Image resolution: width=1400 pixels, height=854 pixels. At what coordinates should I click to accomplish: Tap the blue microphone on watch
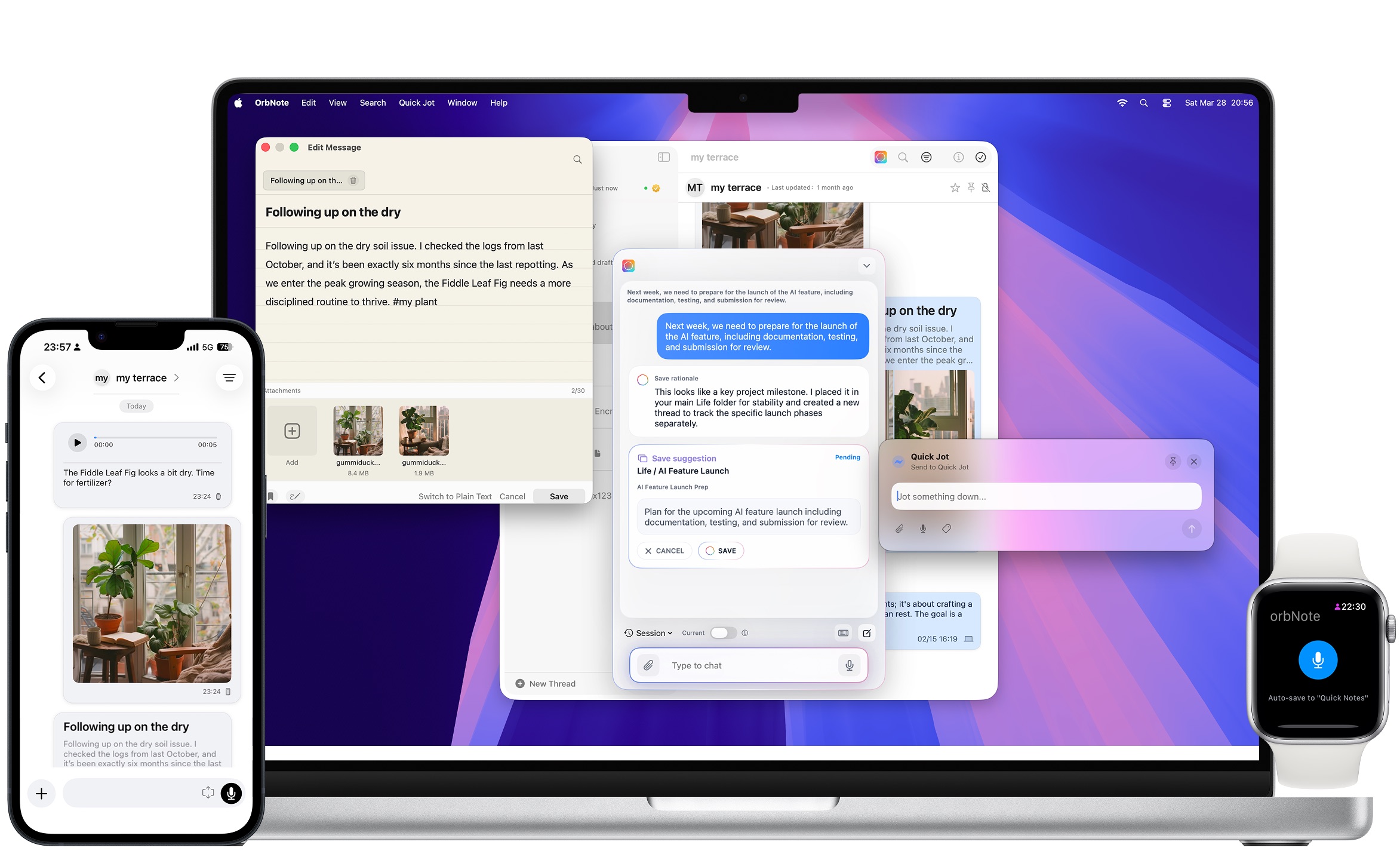click(1318, 660)
